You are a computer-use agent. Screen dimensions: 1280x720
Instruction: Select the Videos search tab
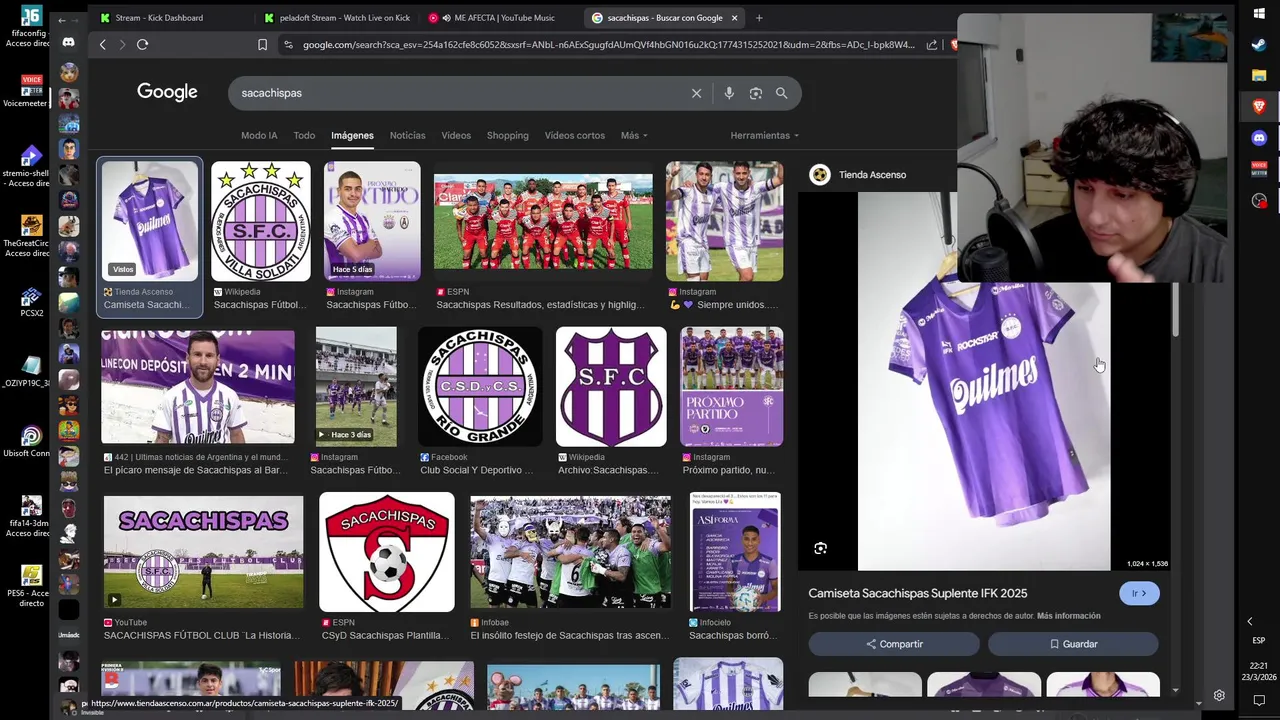456,135
